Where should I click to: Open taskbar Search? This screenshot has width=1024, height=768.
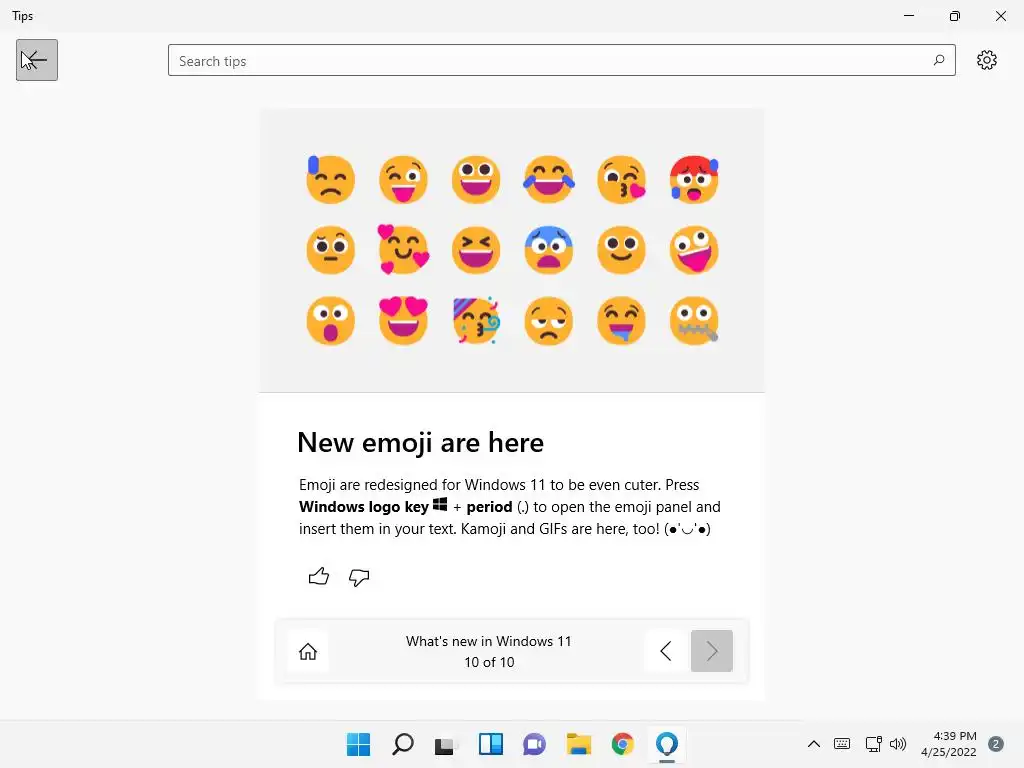click(x=402, y=744)
